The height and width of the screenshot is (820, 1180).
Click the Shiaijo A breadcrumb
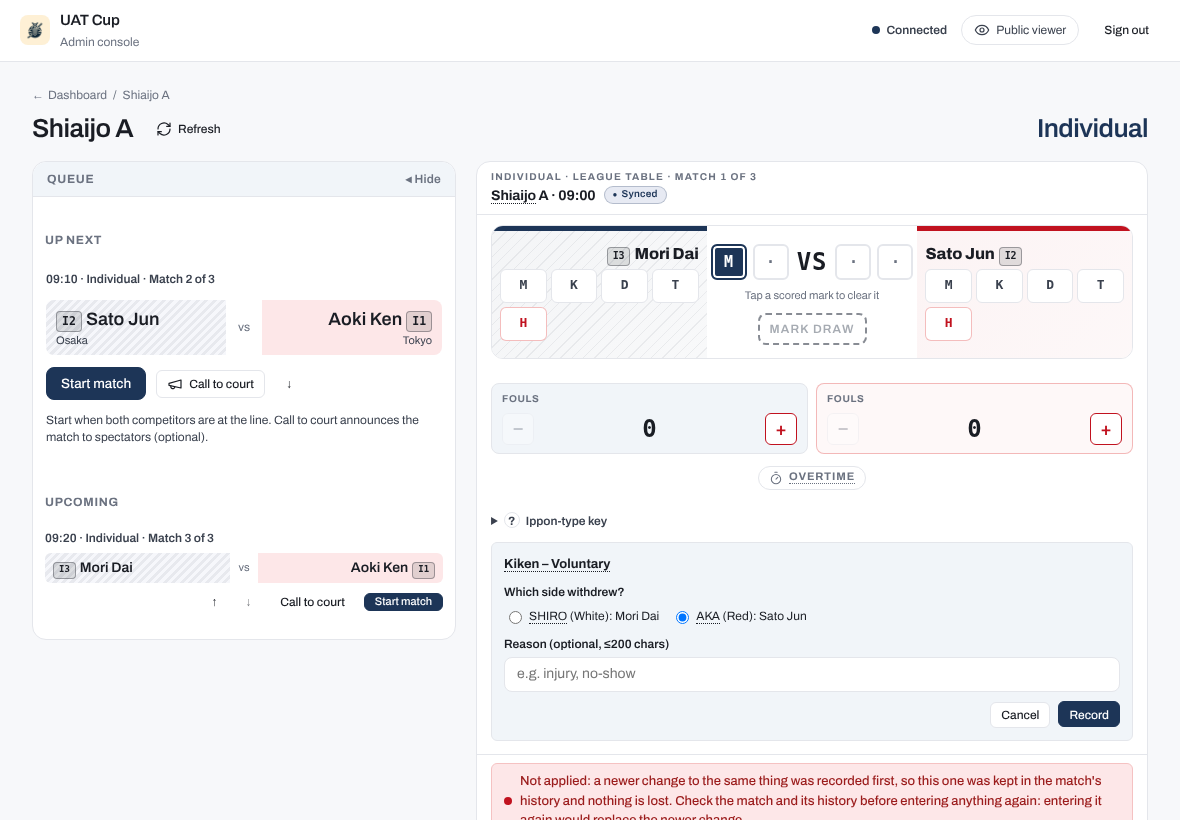[146, 95]
